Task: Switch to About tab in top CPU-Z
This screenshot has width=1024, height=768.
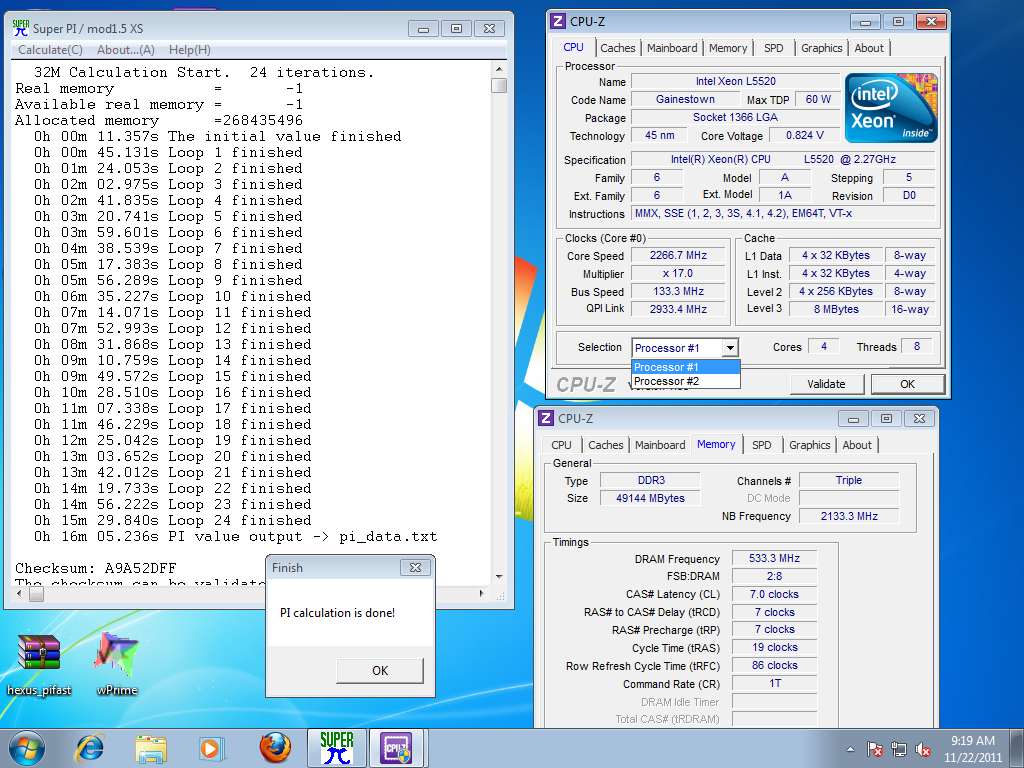Action: click(x=869, y=48)
